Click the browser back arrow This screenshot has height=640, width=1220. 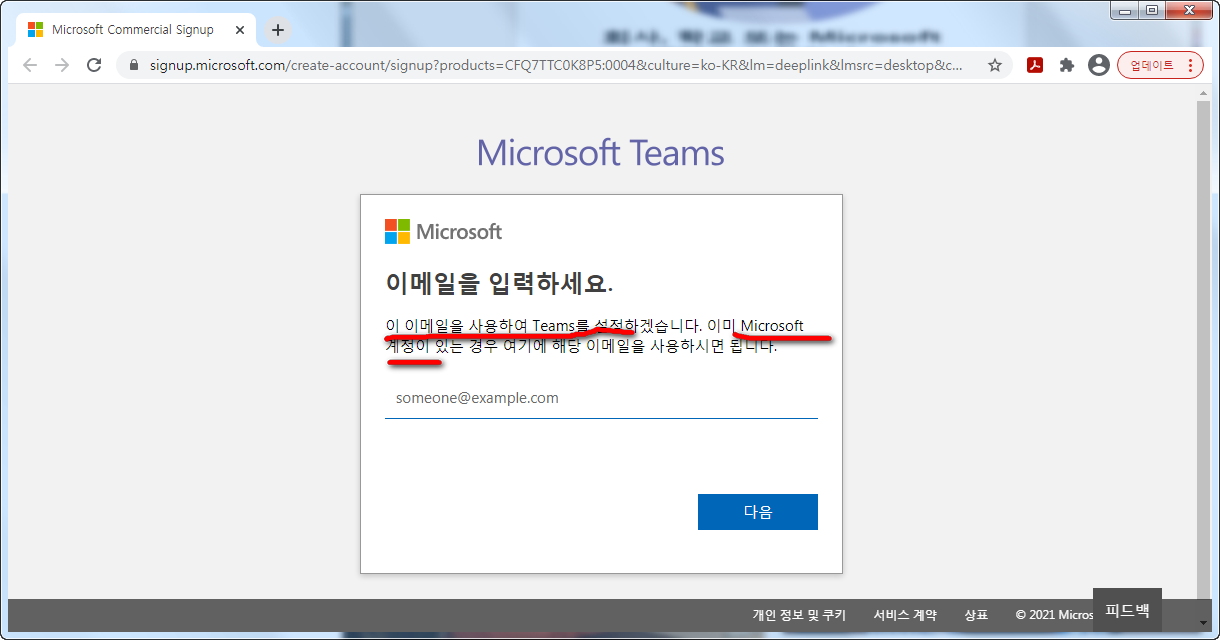click(30, 65)
